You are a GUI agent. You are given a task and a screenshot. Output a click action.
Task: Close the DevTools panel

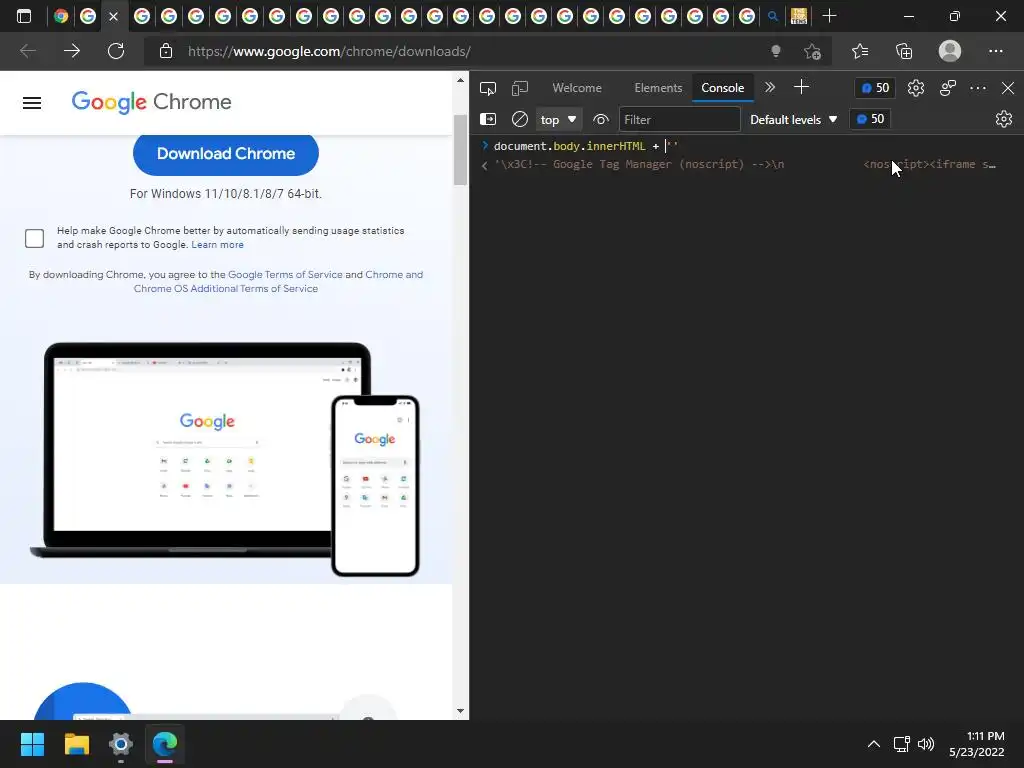point(1008,88)
